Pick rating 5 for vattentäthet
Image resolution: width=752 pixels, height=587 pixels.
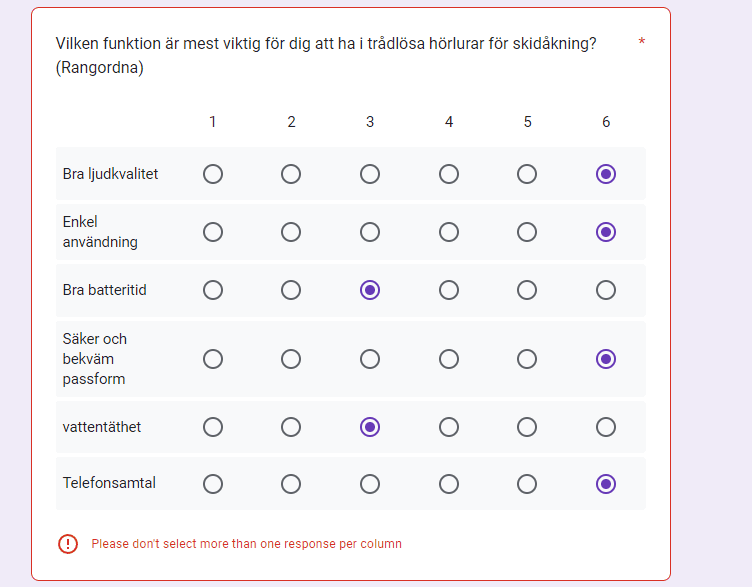tap(527, 427)
